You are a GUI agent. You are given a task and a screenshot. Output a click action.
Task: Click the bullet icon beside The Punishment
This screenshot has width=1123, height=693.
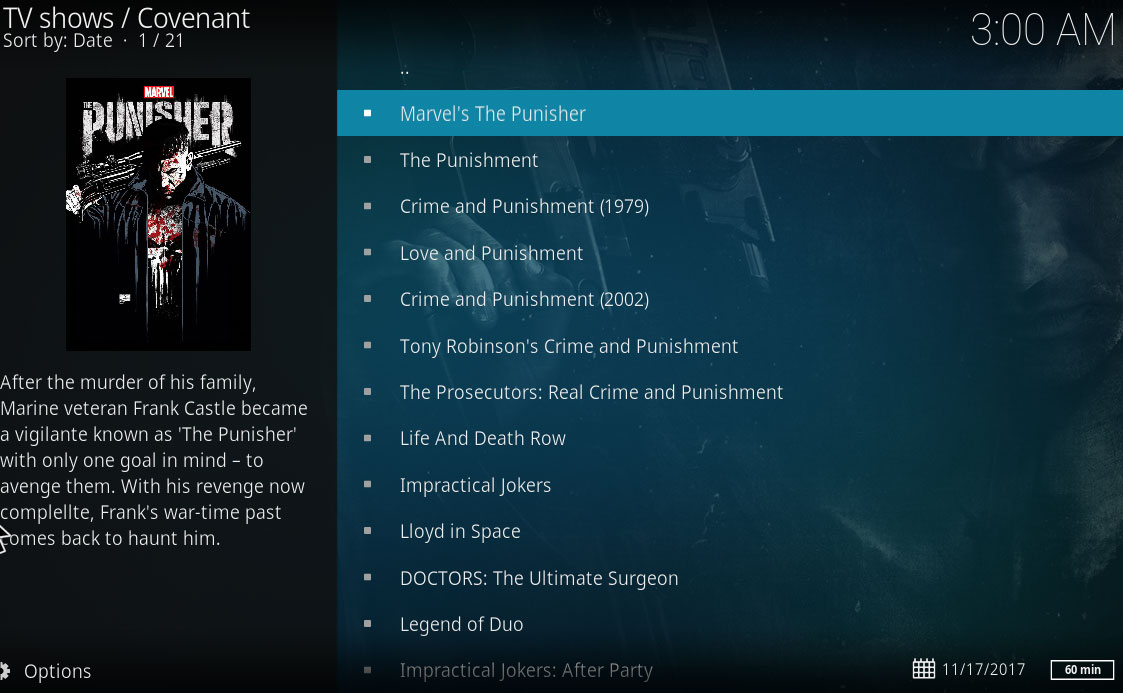[x=367, y=160]
